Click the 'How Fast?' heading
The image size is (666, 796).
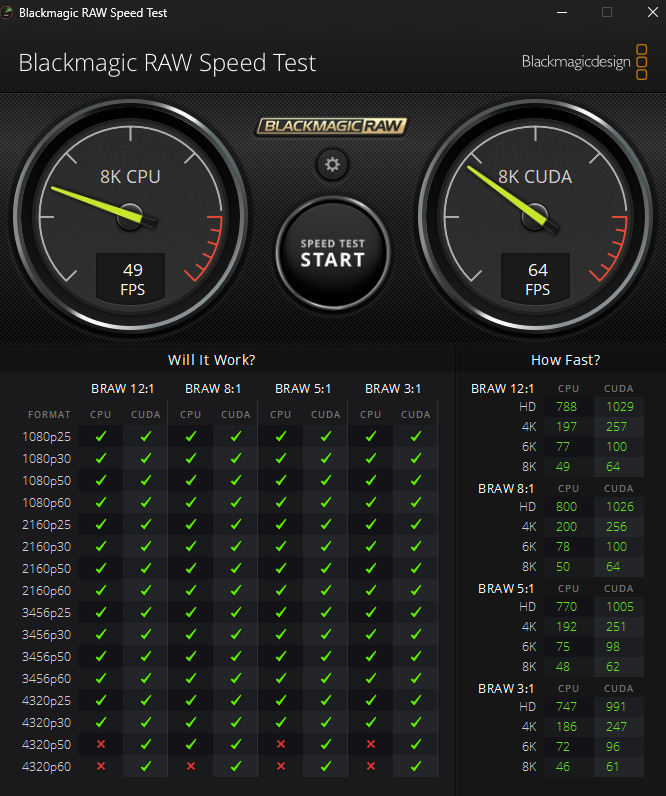pos(565,360)
